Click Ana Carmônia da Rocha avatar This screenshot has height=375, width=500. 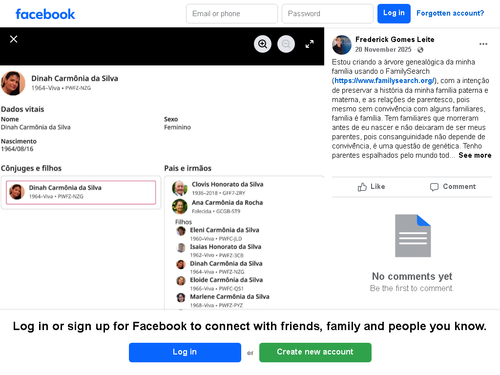point(180,206)
